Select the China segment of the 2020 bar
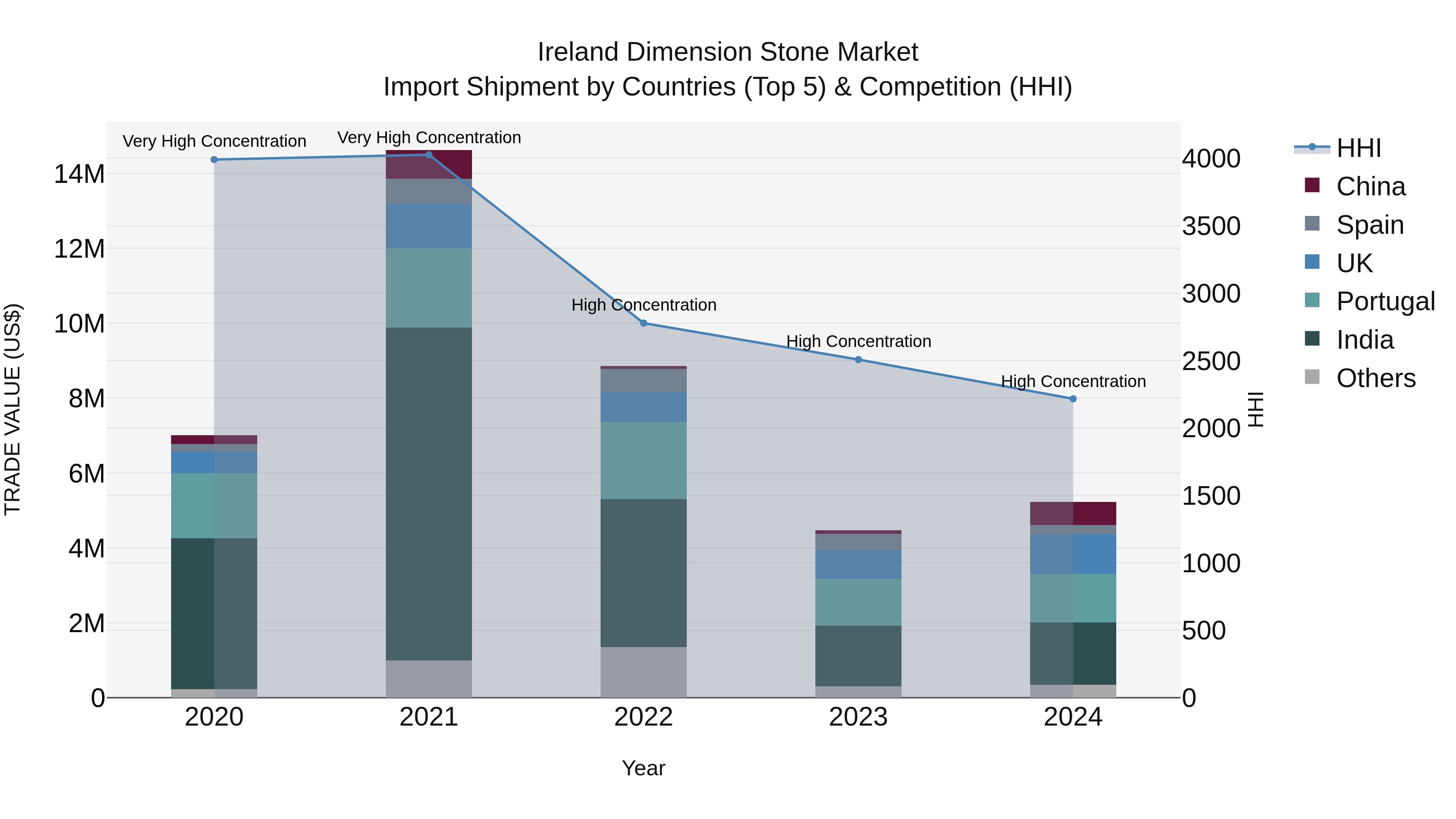The width and height of the screenshot is (1456, 819). pos(214,440)
